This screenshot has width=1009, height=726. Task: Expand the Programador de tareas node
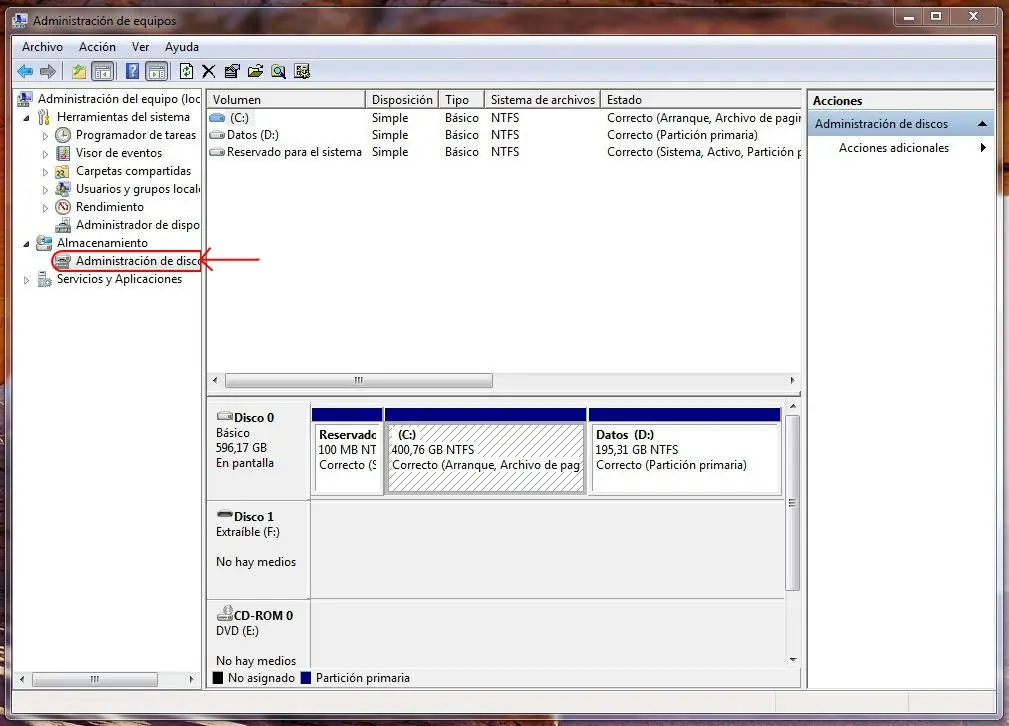click(x=45, y=135)
